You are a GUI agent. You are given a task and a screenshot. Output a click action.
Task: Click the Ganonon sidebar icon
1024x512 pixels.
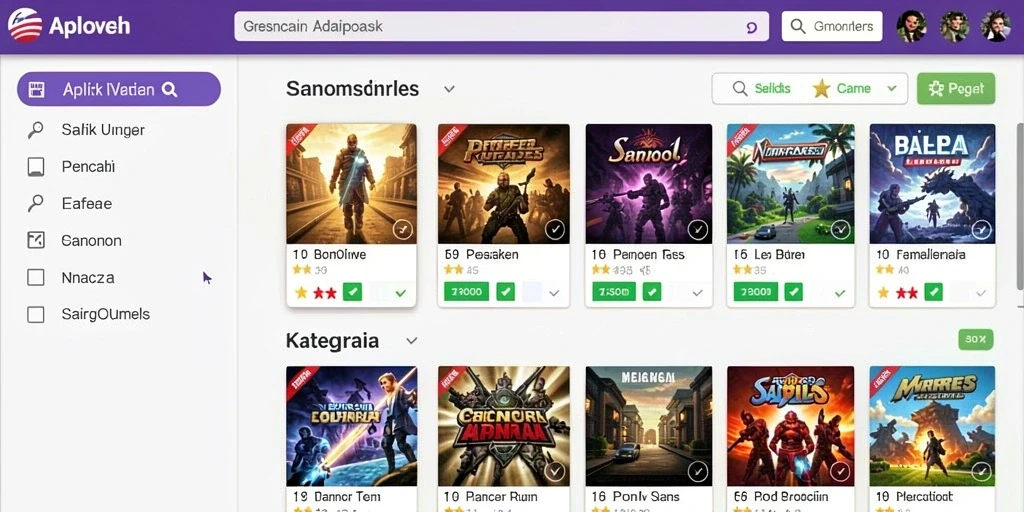(x=35, y=240)
